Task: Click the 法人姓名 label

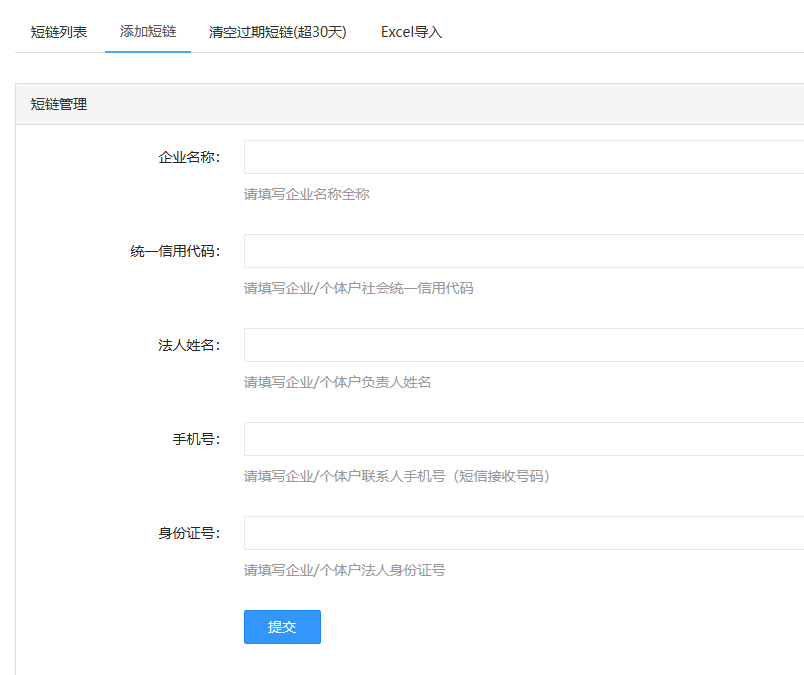Action: click(189, 345)
